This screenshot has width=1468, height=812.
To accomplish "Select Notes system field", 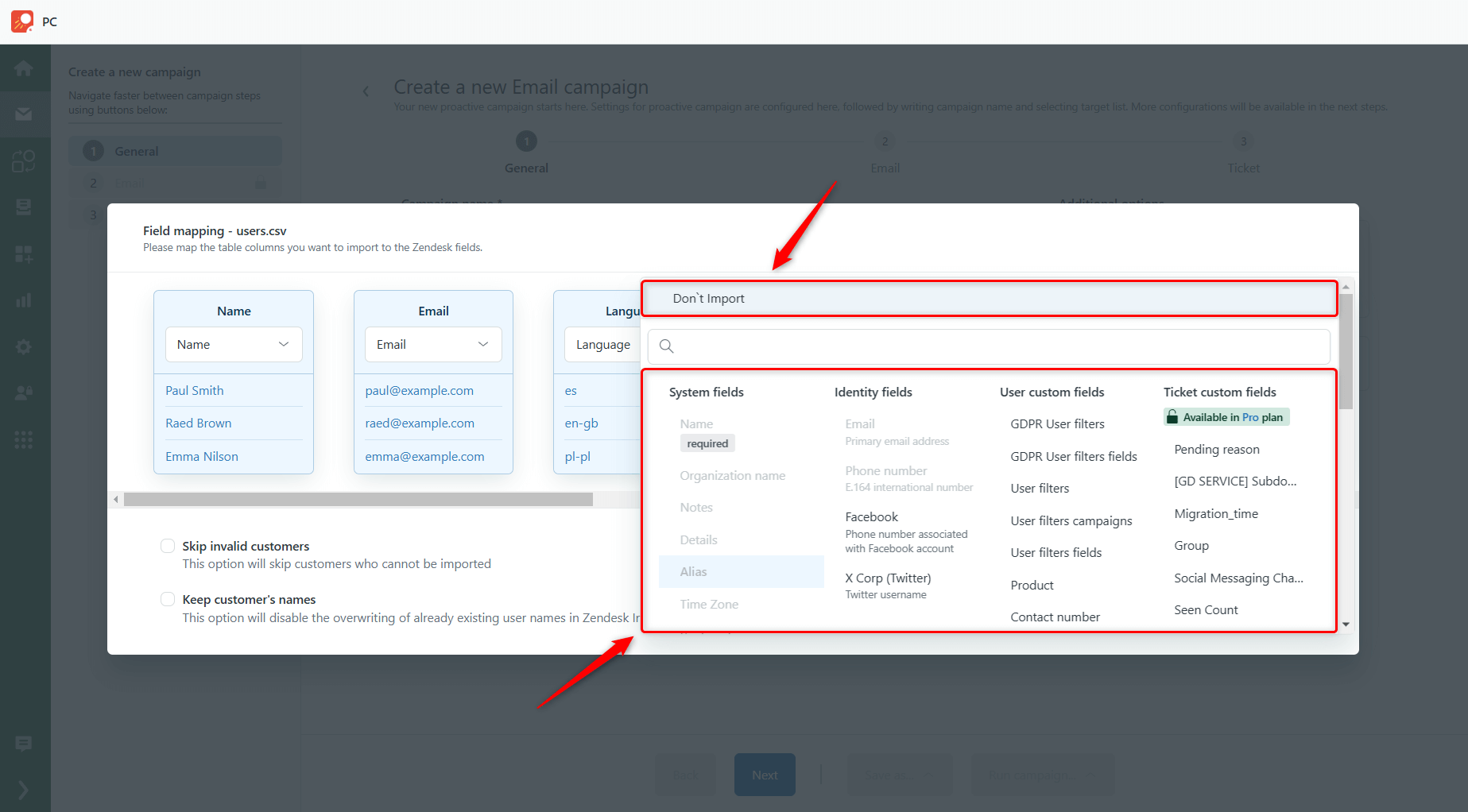I will (696, 508).
